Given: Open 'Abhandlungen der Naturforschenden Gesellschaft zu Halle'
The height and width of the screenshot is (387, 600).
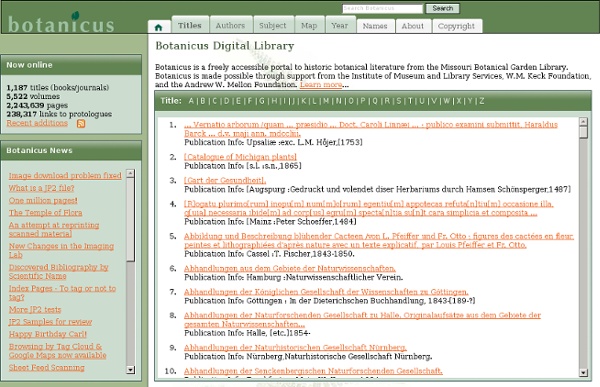Looking at the screenshot, I should click(x=362, y=320).
